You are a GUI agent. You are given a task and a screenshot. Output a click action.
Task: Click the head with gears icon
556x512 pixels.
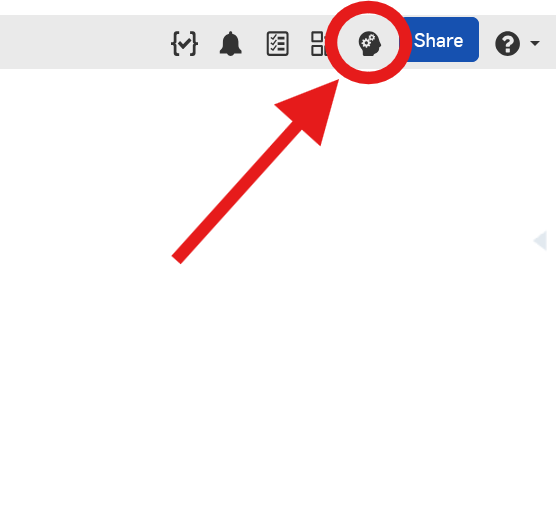pos(369,44)
